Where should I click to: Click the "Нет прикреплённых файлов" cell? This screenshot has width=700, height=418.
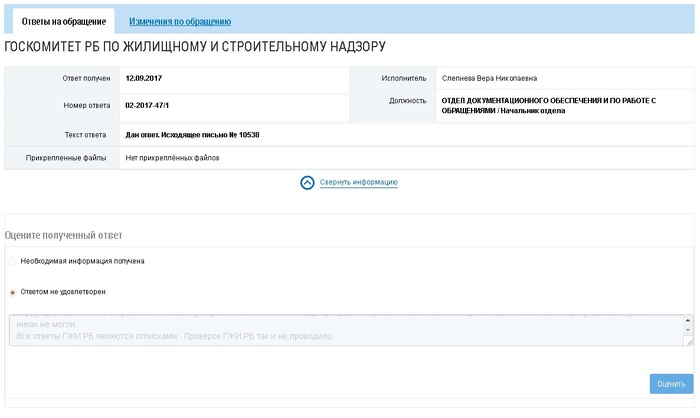[171, 158]
